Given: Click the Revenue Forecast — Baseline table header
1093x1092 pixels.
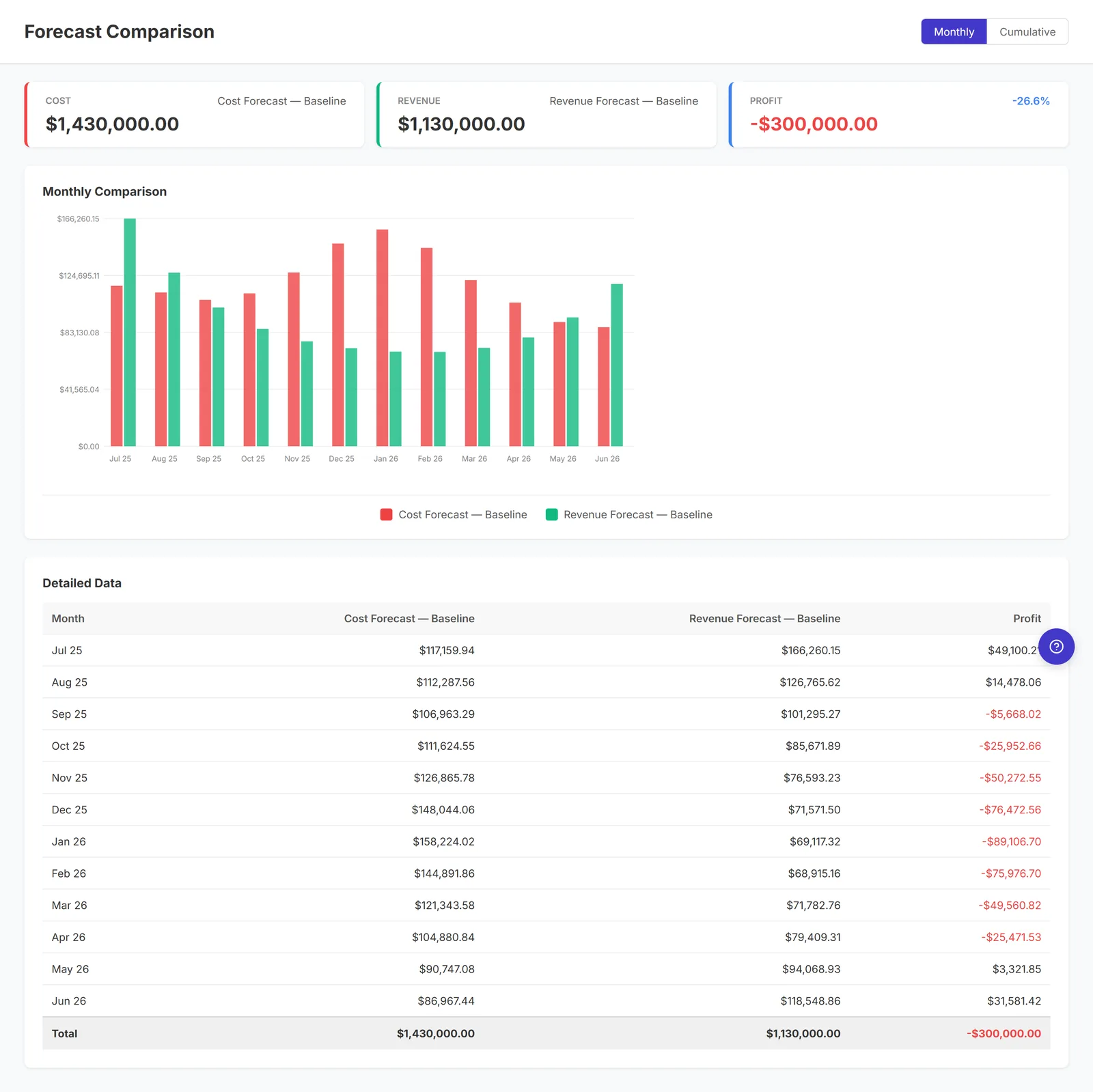Looking at the screenshot, I should [764, 618].
